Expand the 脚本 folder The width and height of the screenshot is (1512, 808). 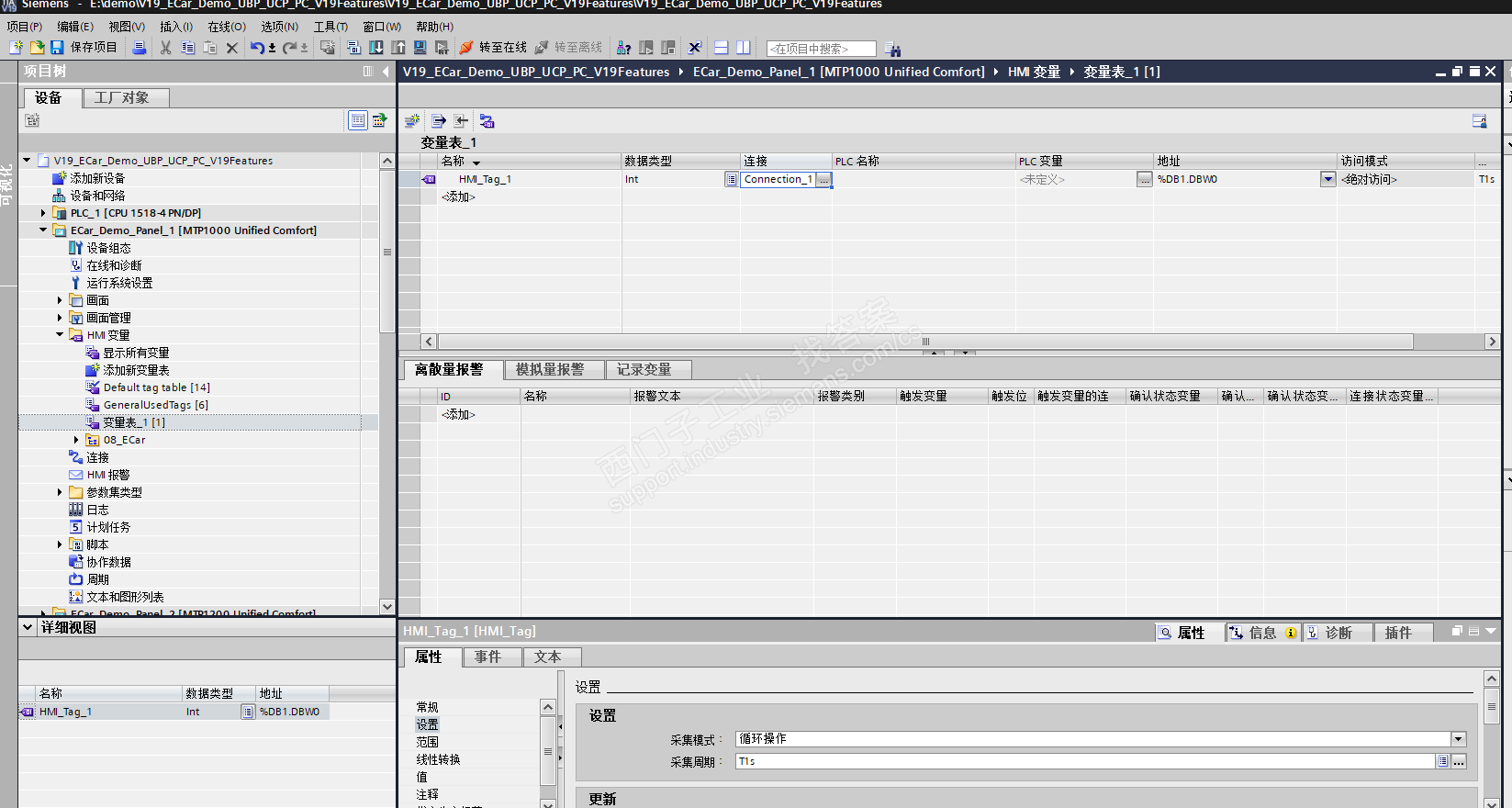coord(60,544)
